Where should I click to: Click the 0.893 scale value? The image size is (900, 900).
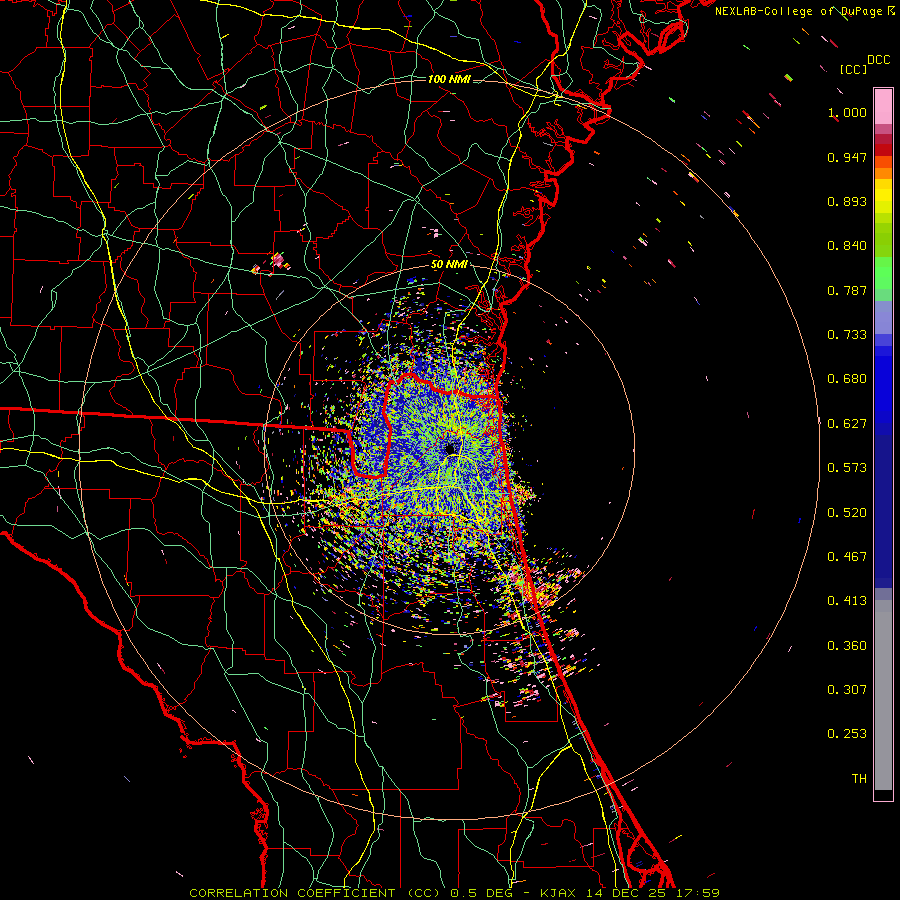tap(847, 201)
